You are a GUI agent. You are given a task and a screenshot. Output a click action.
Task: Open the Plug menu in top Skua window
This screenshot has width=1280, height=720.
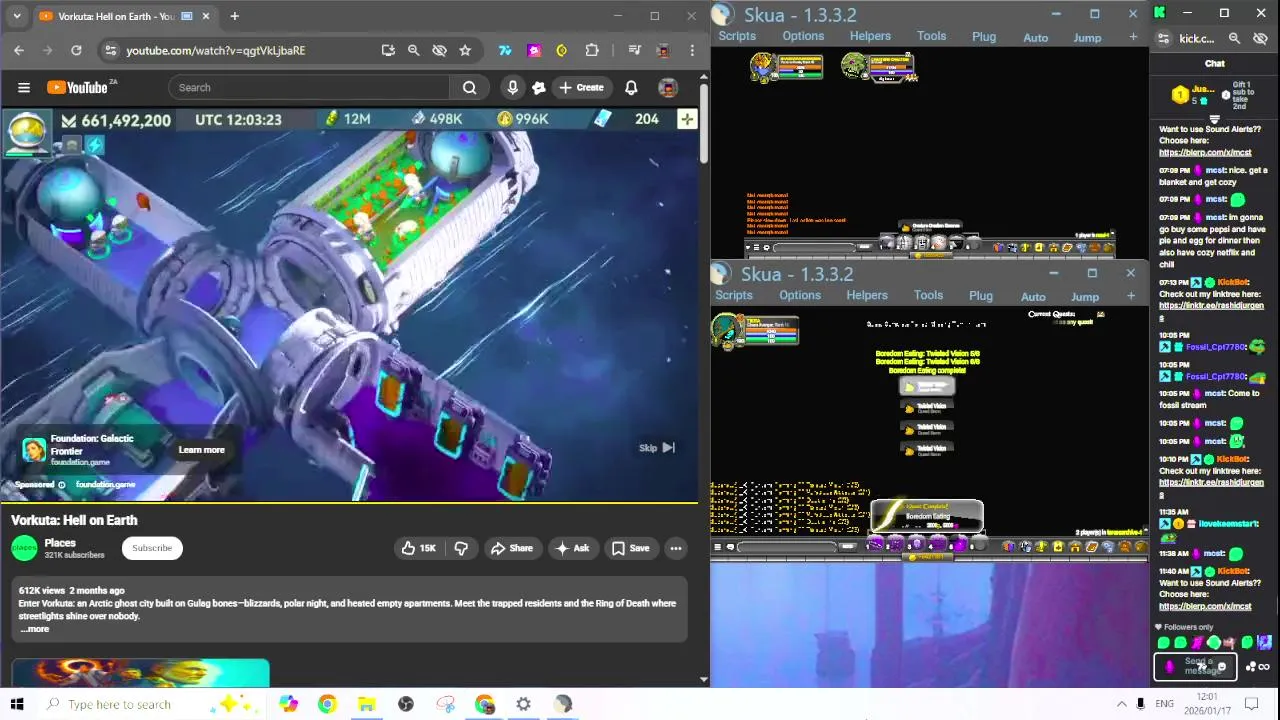tap(984, 37)
